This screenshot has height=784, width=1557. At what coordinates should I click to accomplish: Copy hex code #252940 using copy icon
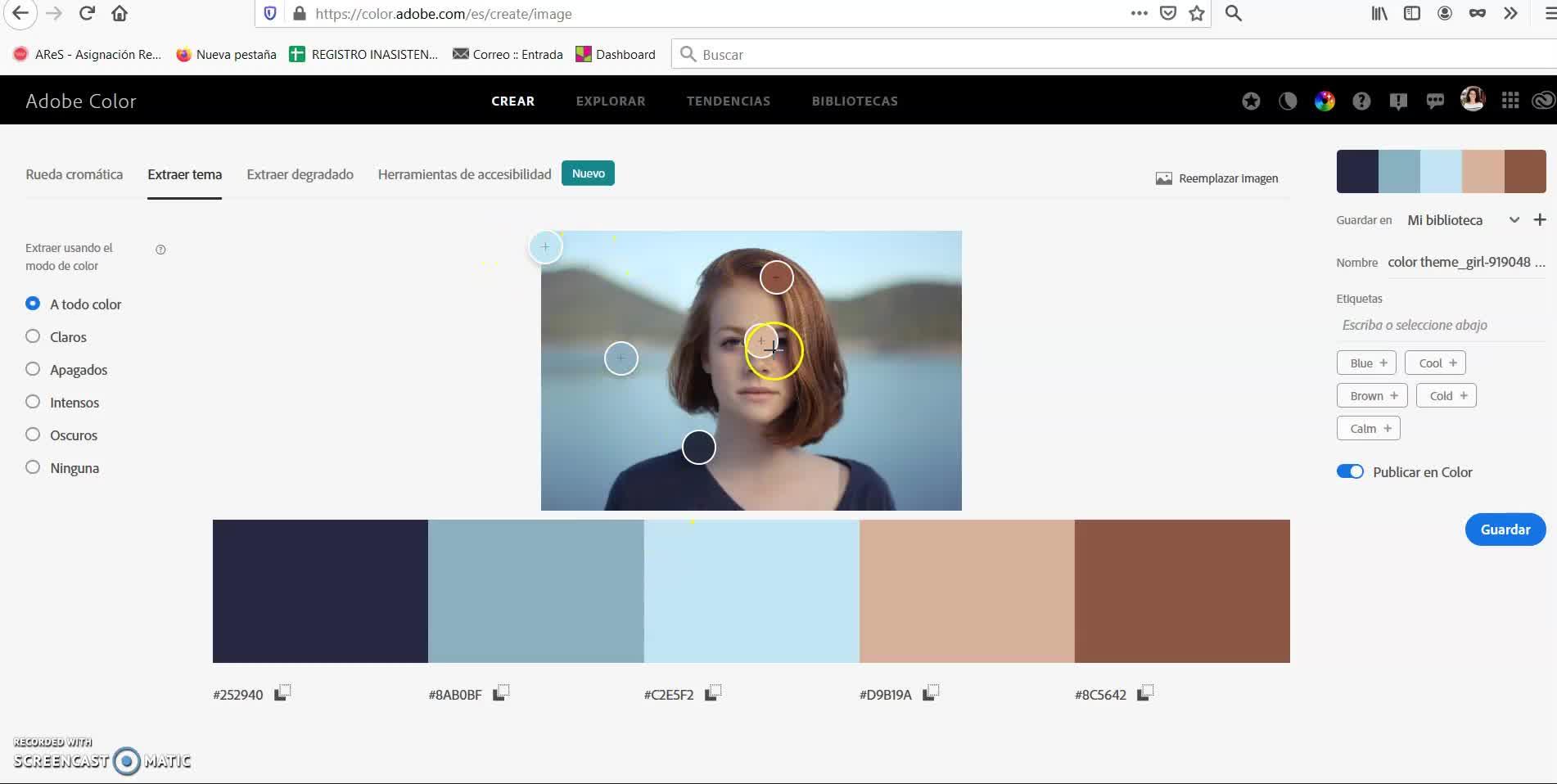tap(282, 693)
